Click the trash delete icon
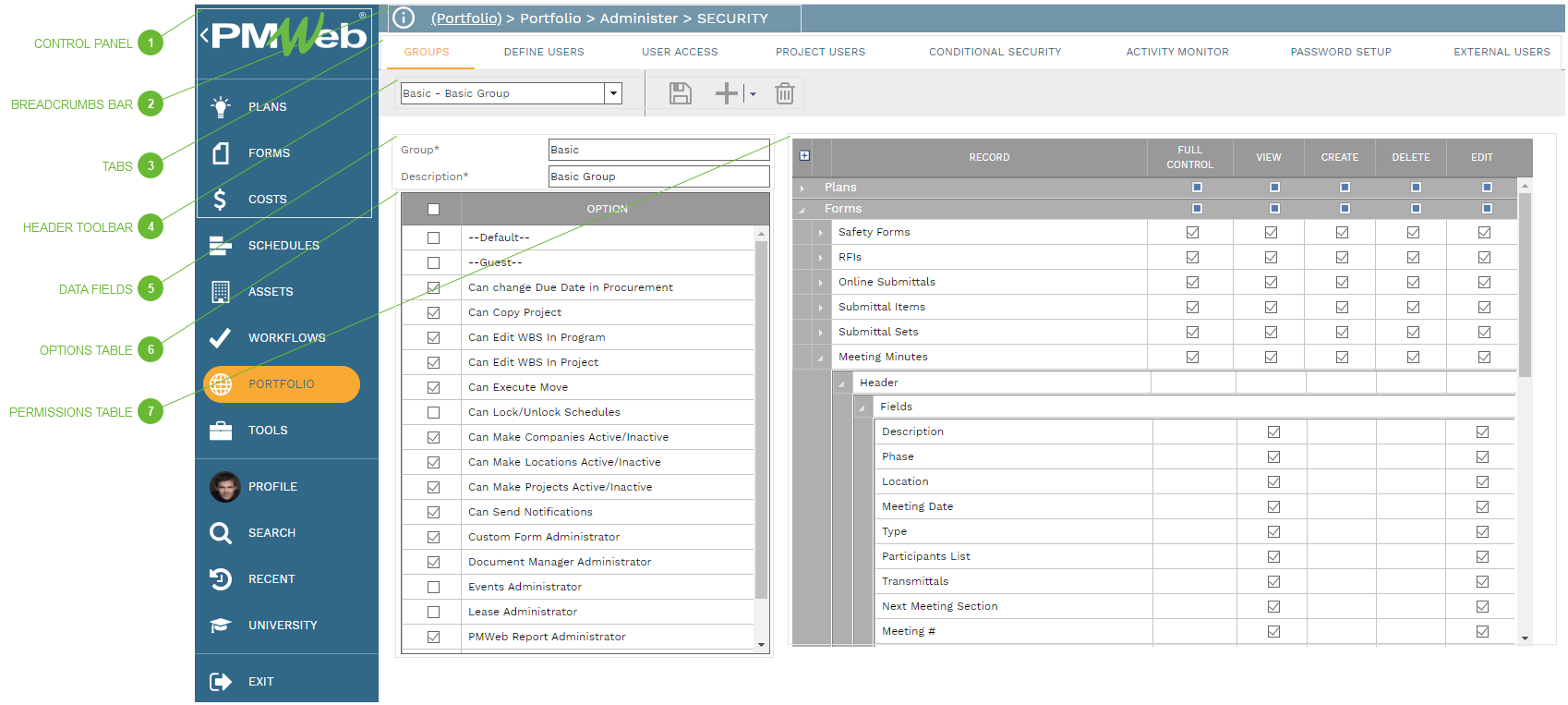Screen dimensions: 1568x705 784,93
